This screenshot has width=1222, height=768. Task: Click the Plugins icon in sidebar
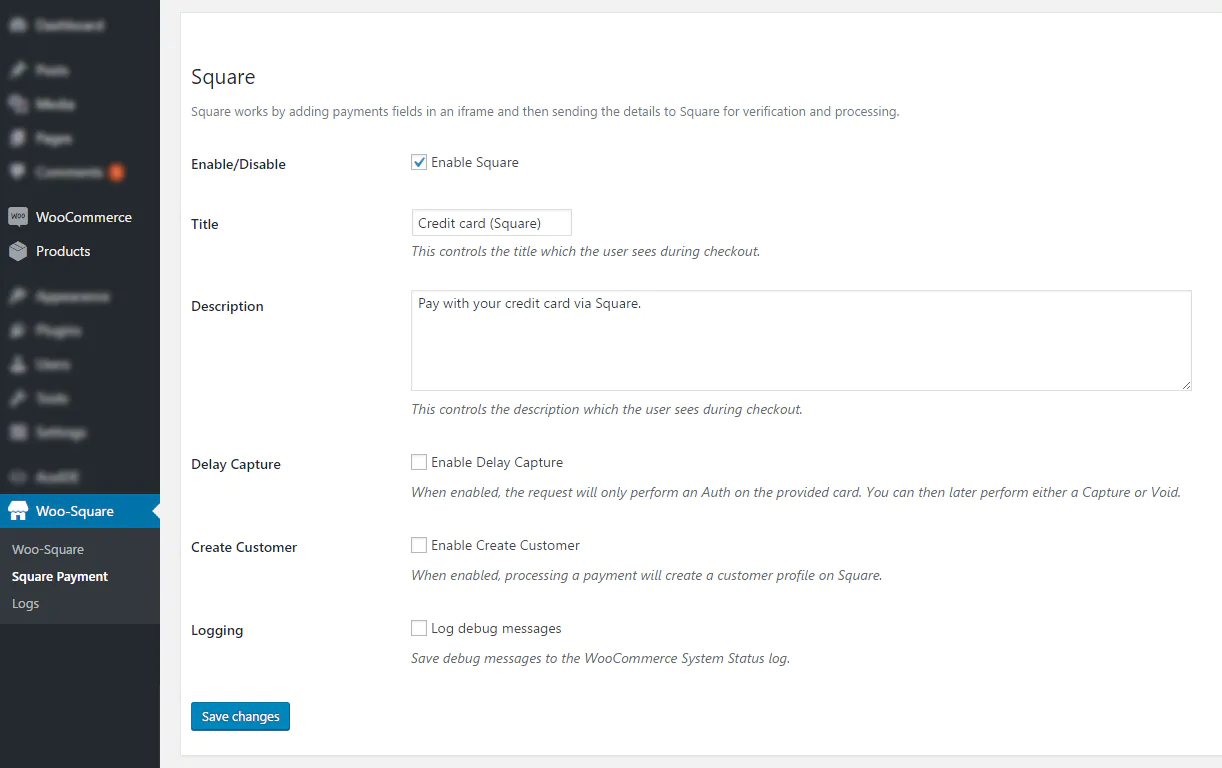(18, 330)
